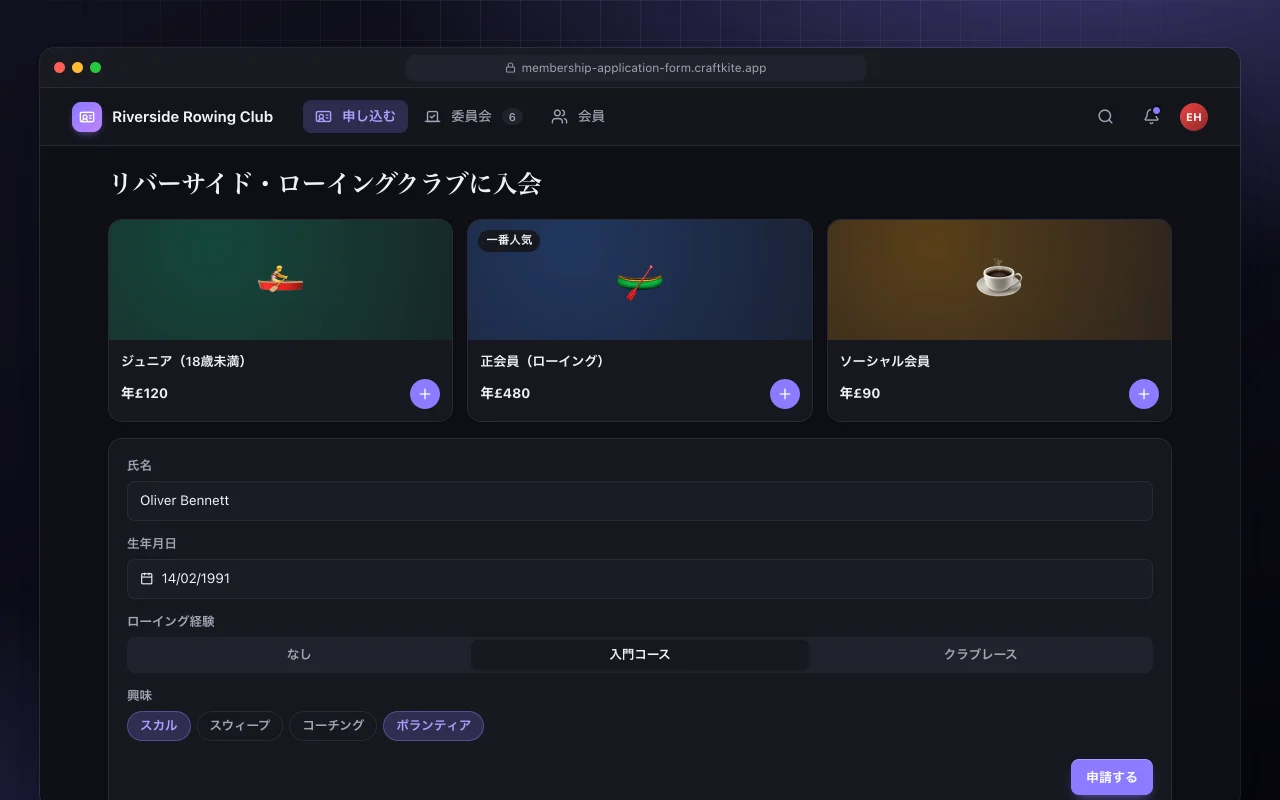Select クラブレース rowing experience option
The height and width of the screenshot is (800, 1280).
[x=980, y=654]
